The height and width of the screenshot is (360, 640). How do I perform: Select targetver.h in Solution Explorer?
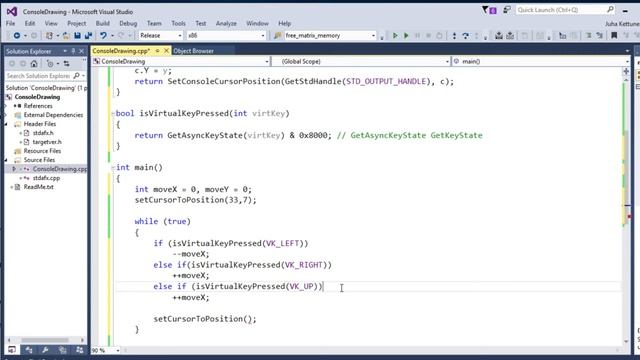click(47, 142)
